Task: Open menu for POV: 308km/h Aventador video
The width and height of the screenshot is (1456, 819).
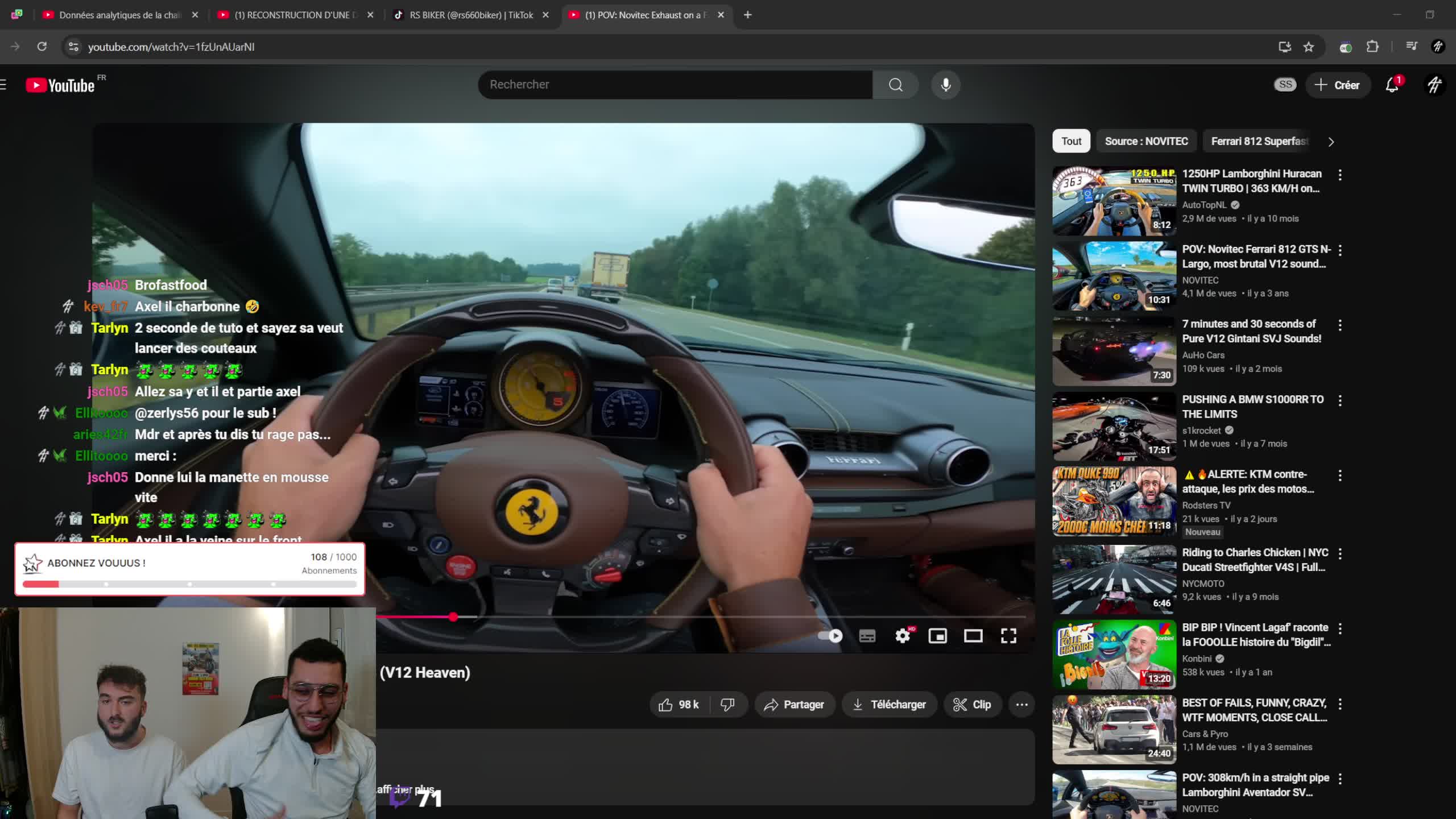Action: 1340,779
